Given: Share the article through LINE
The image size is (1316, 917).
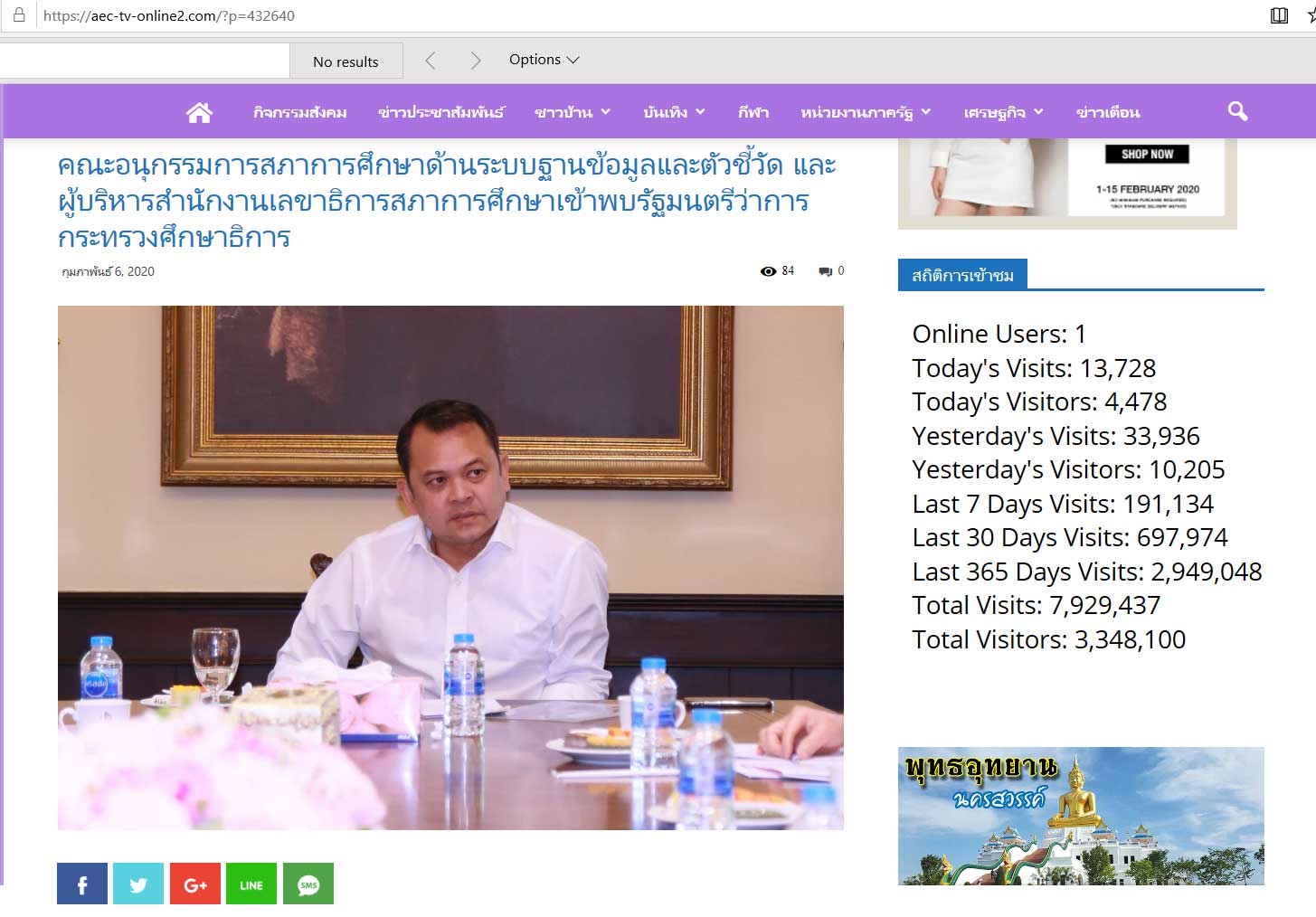Looking at the screenshot, I should click(251, 884).
